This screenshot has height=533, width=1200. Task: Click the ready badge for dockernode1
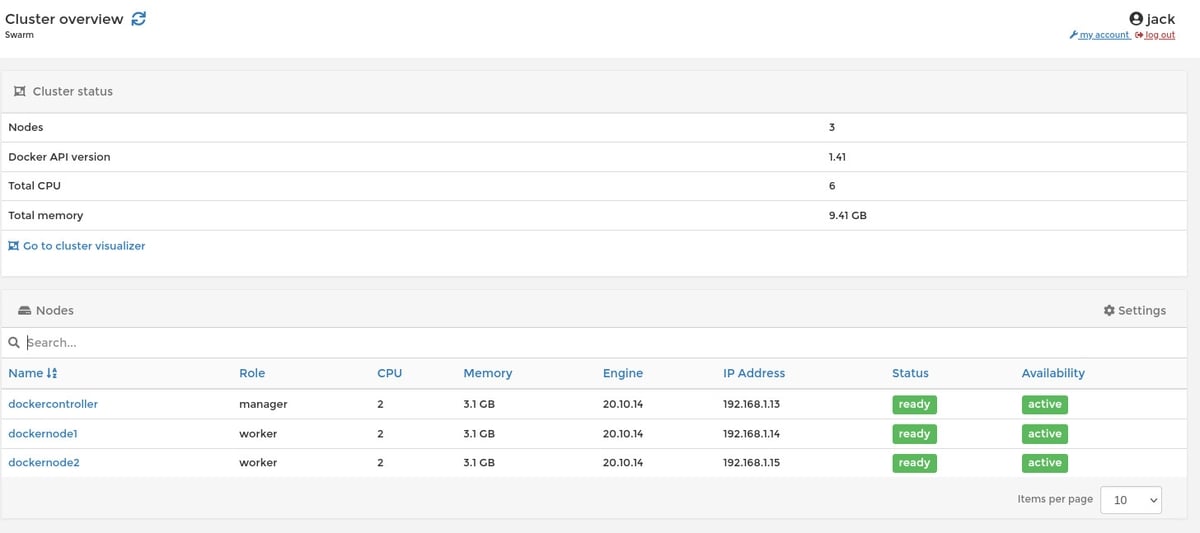(x=914, y=434)
